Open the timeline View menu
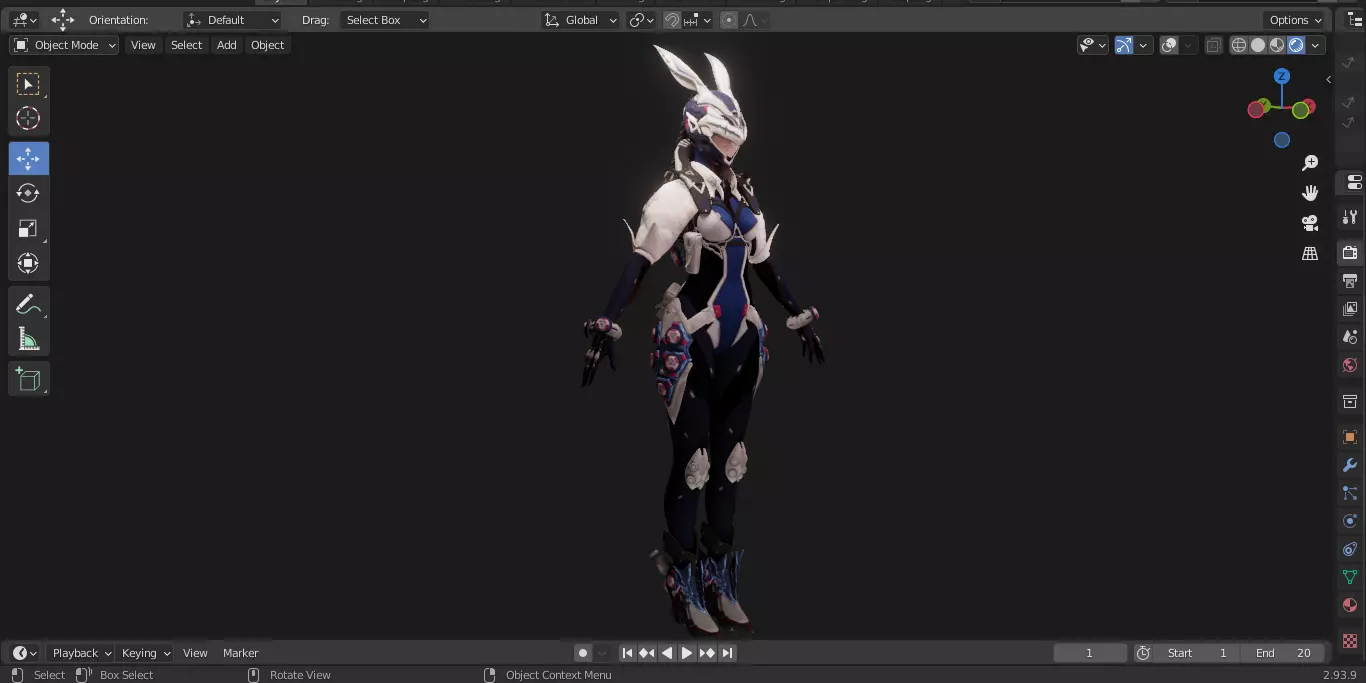This screenshot has height=683, width=1366. 195,653
